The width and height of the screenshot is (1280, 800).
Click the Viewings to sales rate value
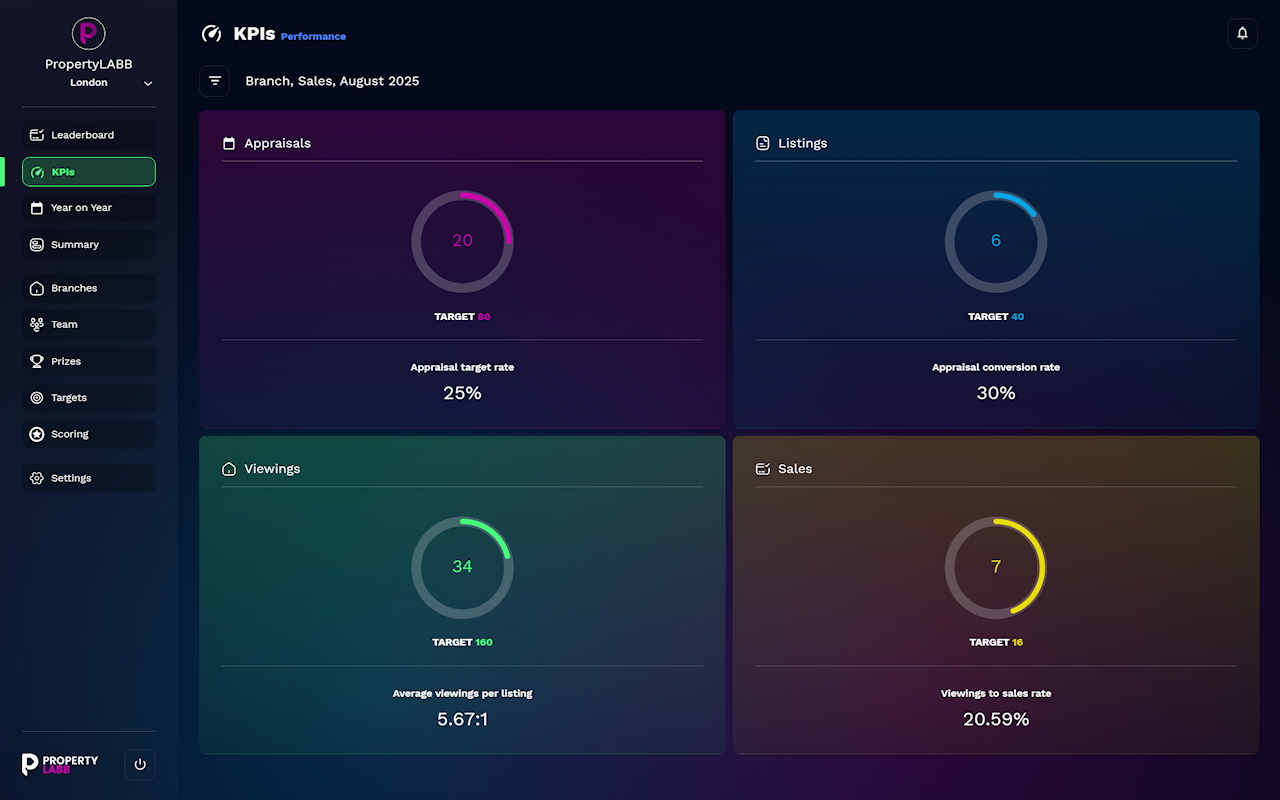995,719
